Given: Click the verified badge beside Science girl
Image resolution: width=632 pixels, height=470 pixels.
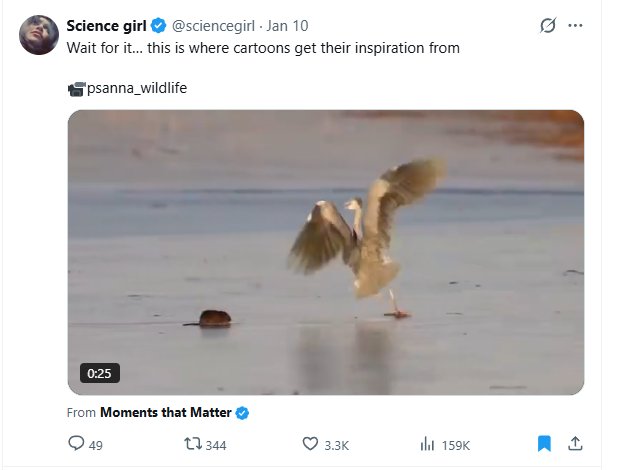Looking at the screenshot, I should (x=158, y=26).
